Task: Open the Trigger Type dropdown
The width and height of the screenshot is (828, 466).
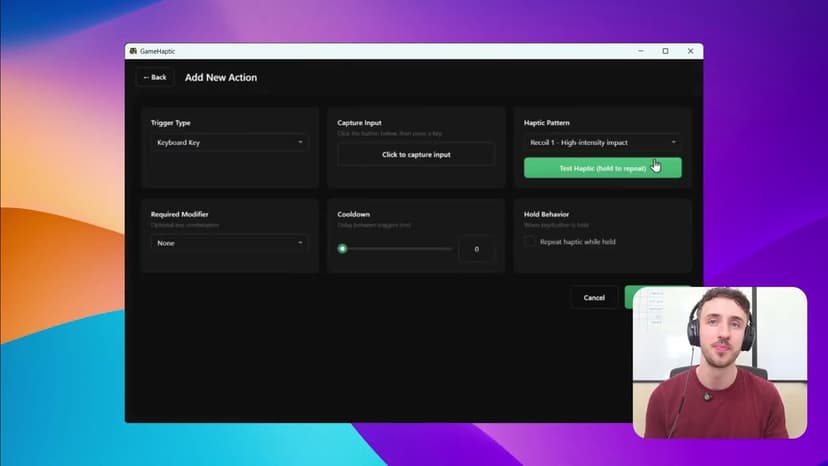Action: 230,142
